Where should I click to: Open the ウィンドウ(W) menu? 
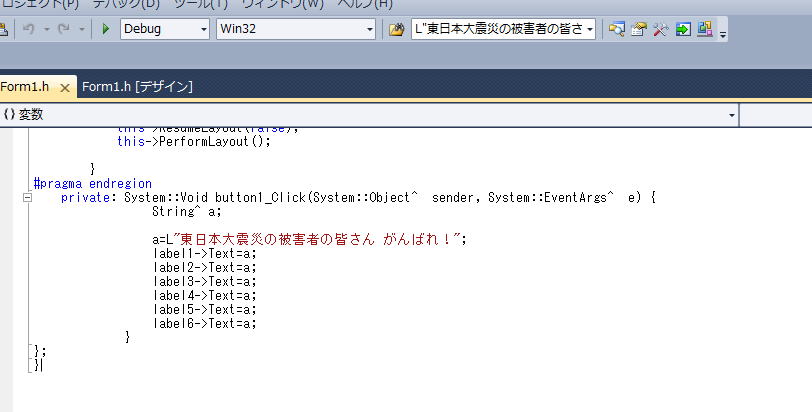(283, 4)
